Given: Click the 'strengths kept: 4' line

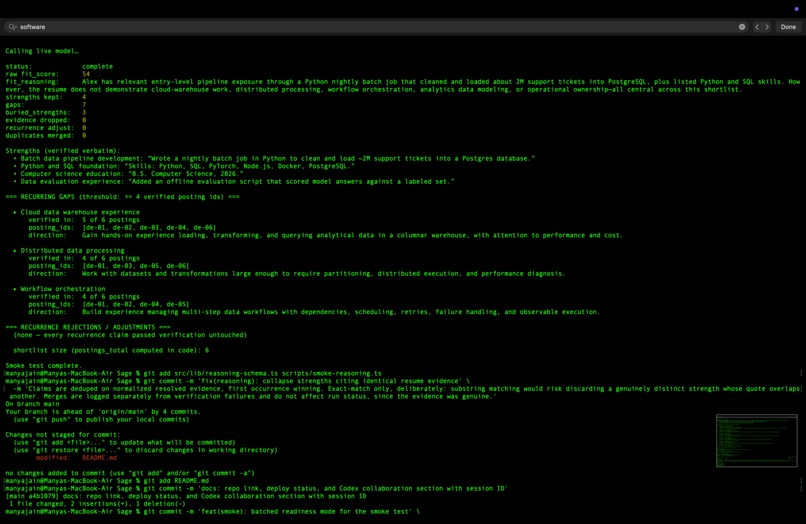Looking at the screenshot, I should (x=46, y=97).
